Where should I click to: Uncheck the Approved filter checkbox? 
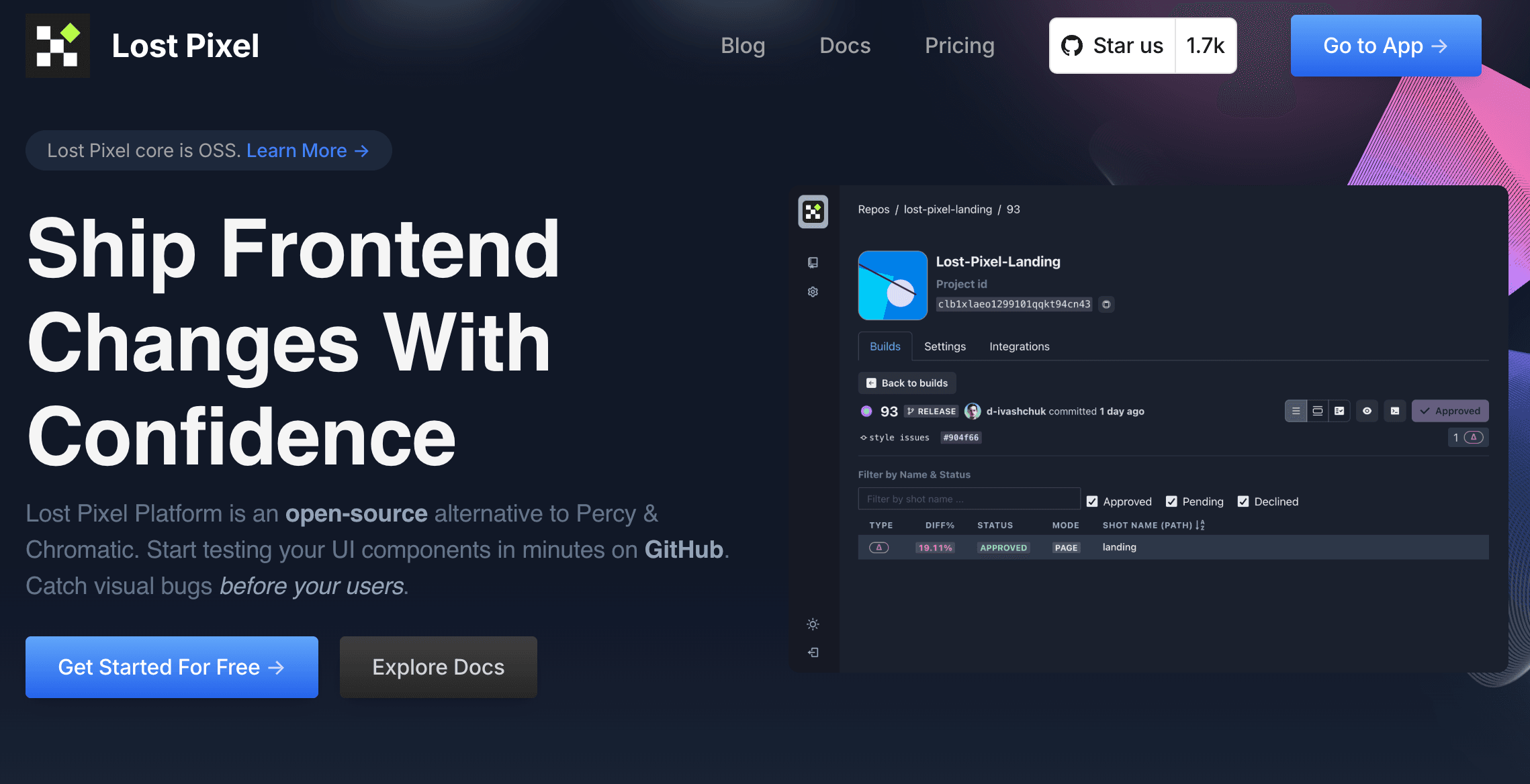point(1092,501)
